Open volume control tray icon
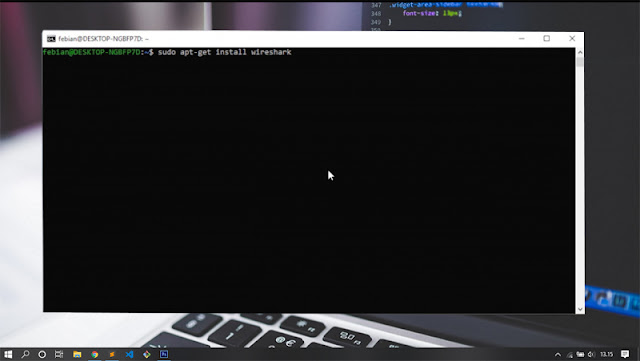Screen dimensions: 640x361 591,354
